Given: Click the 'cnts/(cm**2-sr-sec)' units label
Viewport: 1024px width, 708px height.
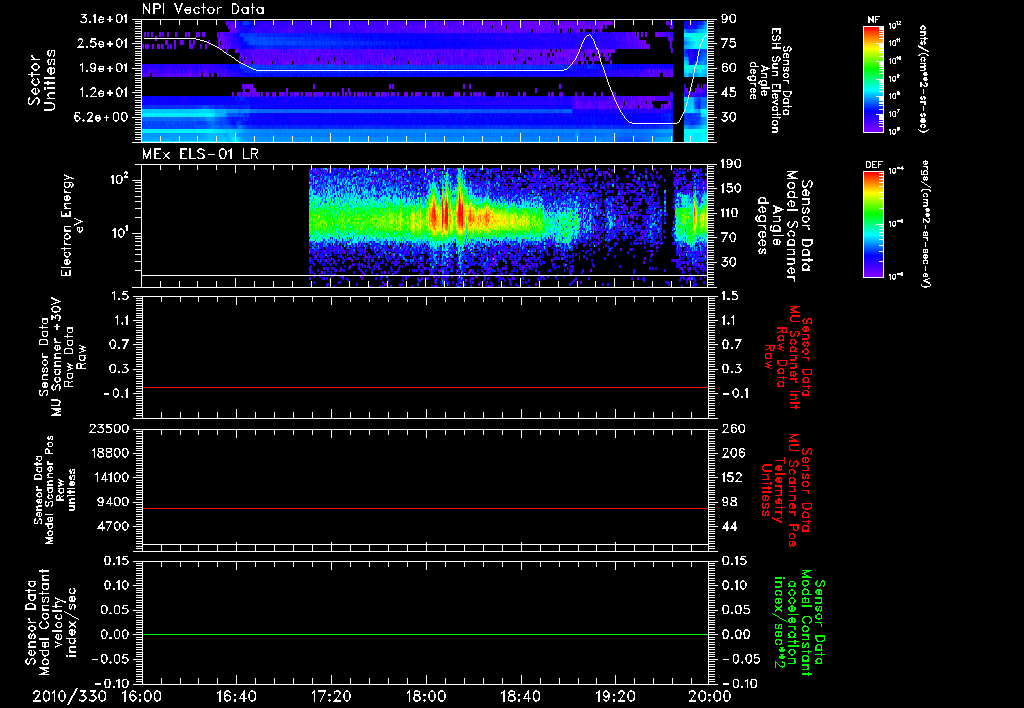Looking at the screenshot, I should pos(923,78).
